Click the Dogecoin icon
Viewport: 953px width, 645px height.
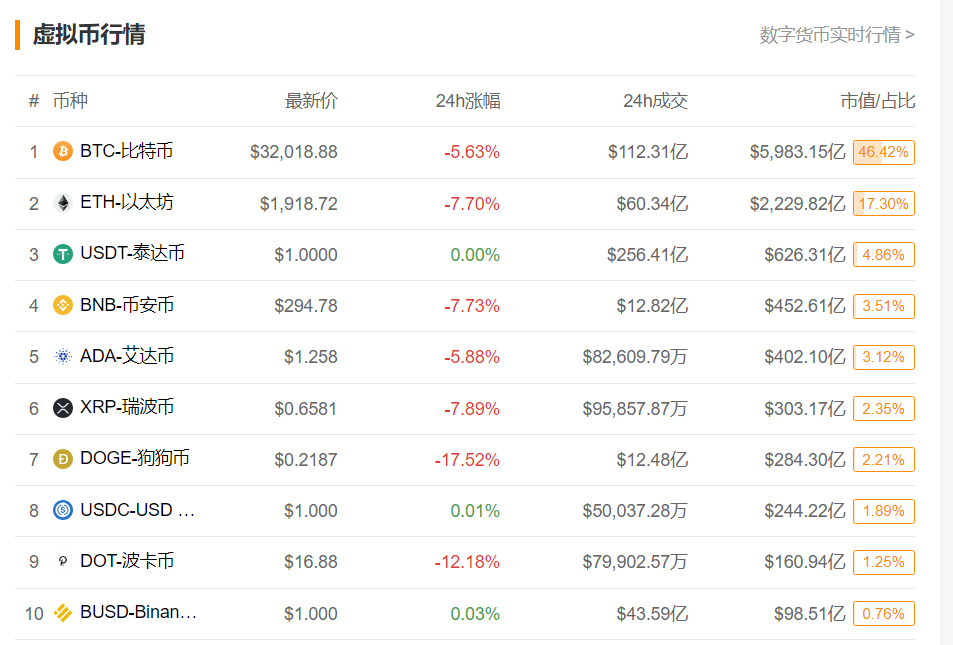point(63,459)
